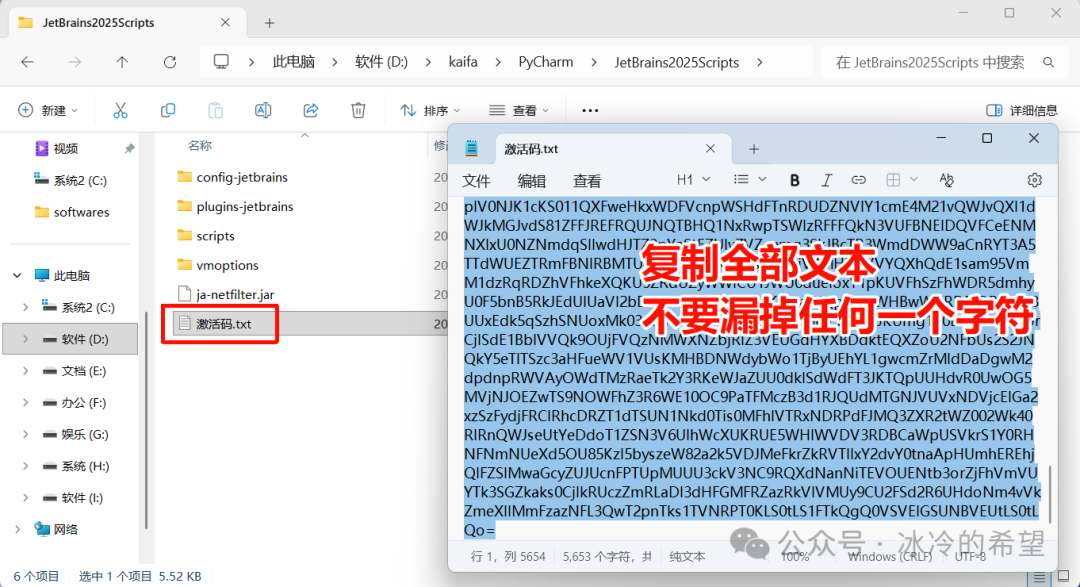Open the 文件 menu in Notepad
Image resolution: width=1080 pixels, height=587 pixels.
coord(476,181)
